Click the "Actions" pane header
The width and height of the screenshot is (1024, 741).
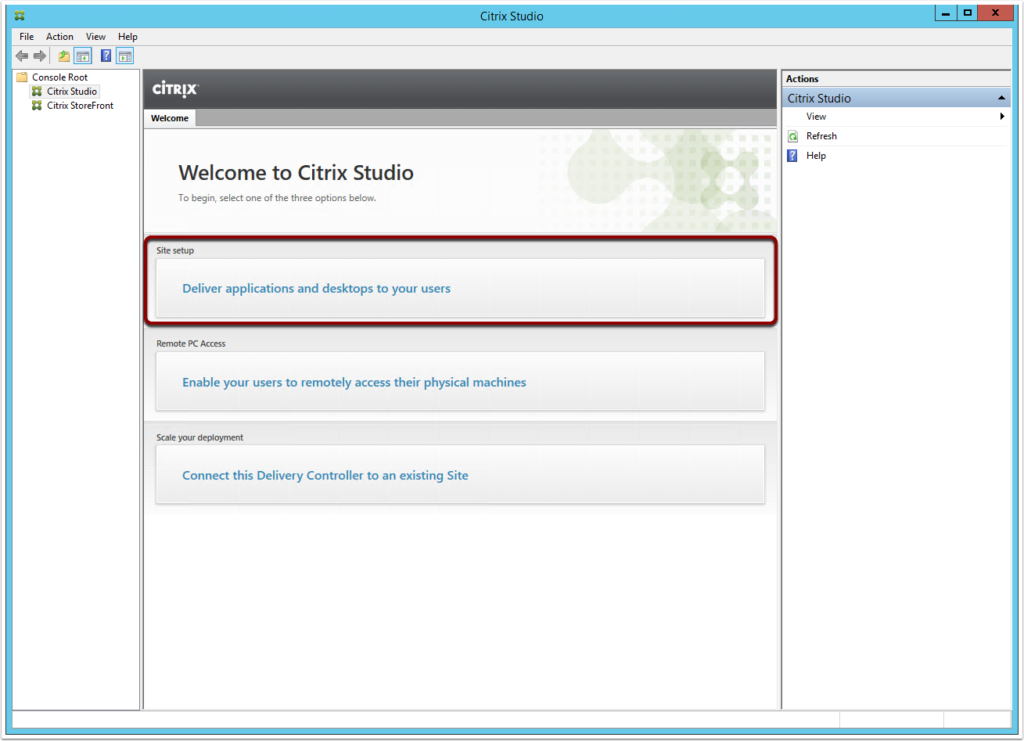802,78
